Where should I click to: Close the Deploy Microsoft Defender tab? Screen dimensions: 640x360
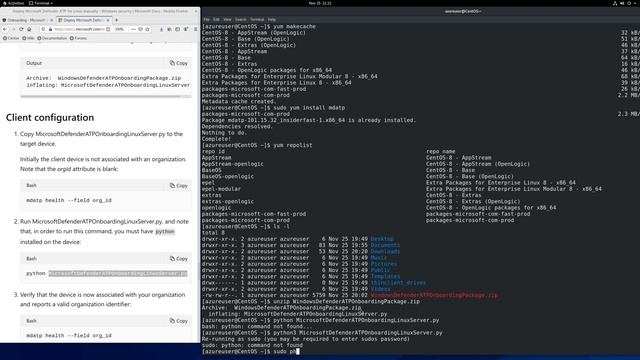pos(108,20)
